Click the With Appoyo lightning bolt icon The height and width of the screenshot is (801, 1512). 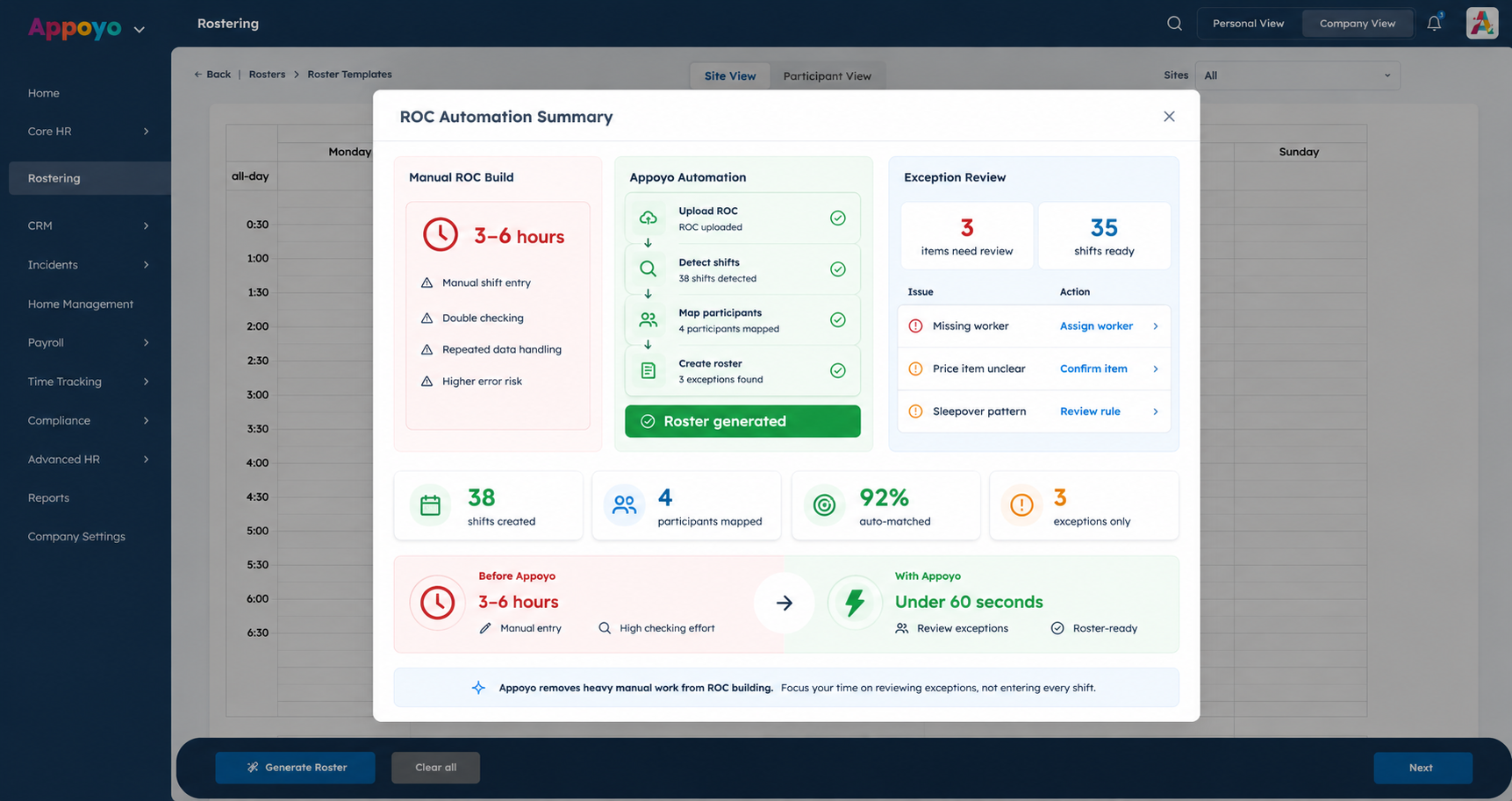point(855,603)
